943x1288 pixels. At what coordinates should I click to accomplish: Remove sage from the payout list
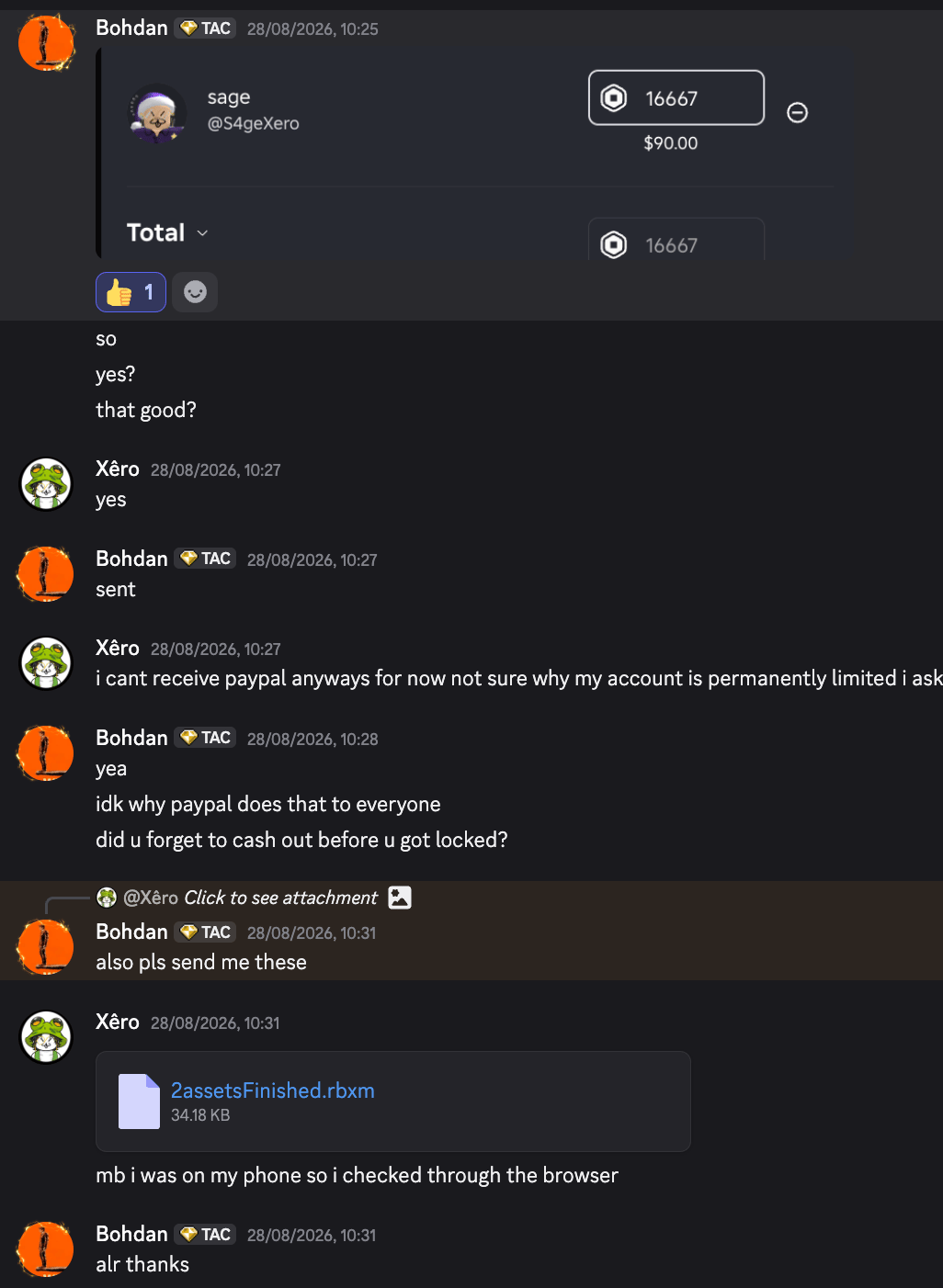coord(798,112)
